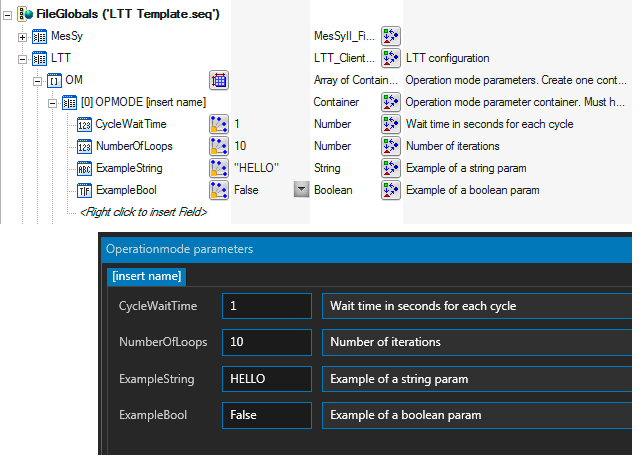Collapse the LTT container node
Viewport: 644px width, 464px height.
[22, 60]
